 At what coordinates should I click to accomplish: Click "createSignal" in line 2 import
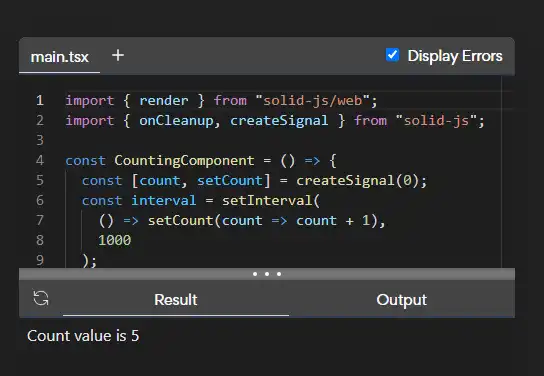click(x=279, y=121)
